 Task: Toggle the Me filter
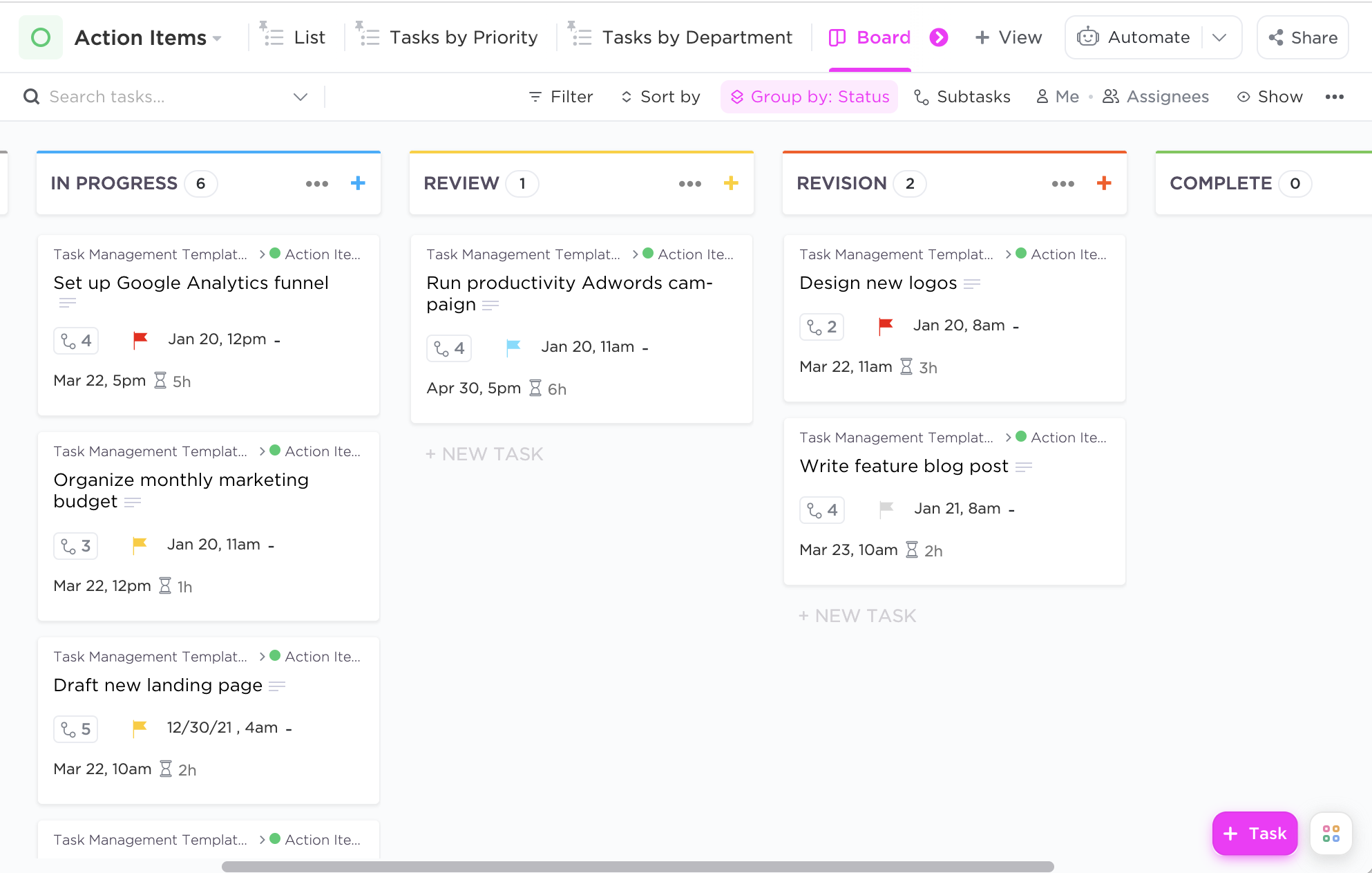click(1056, 97)
